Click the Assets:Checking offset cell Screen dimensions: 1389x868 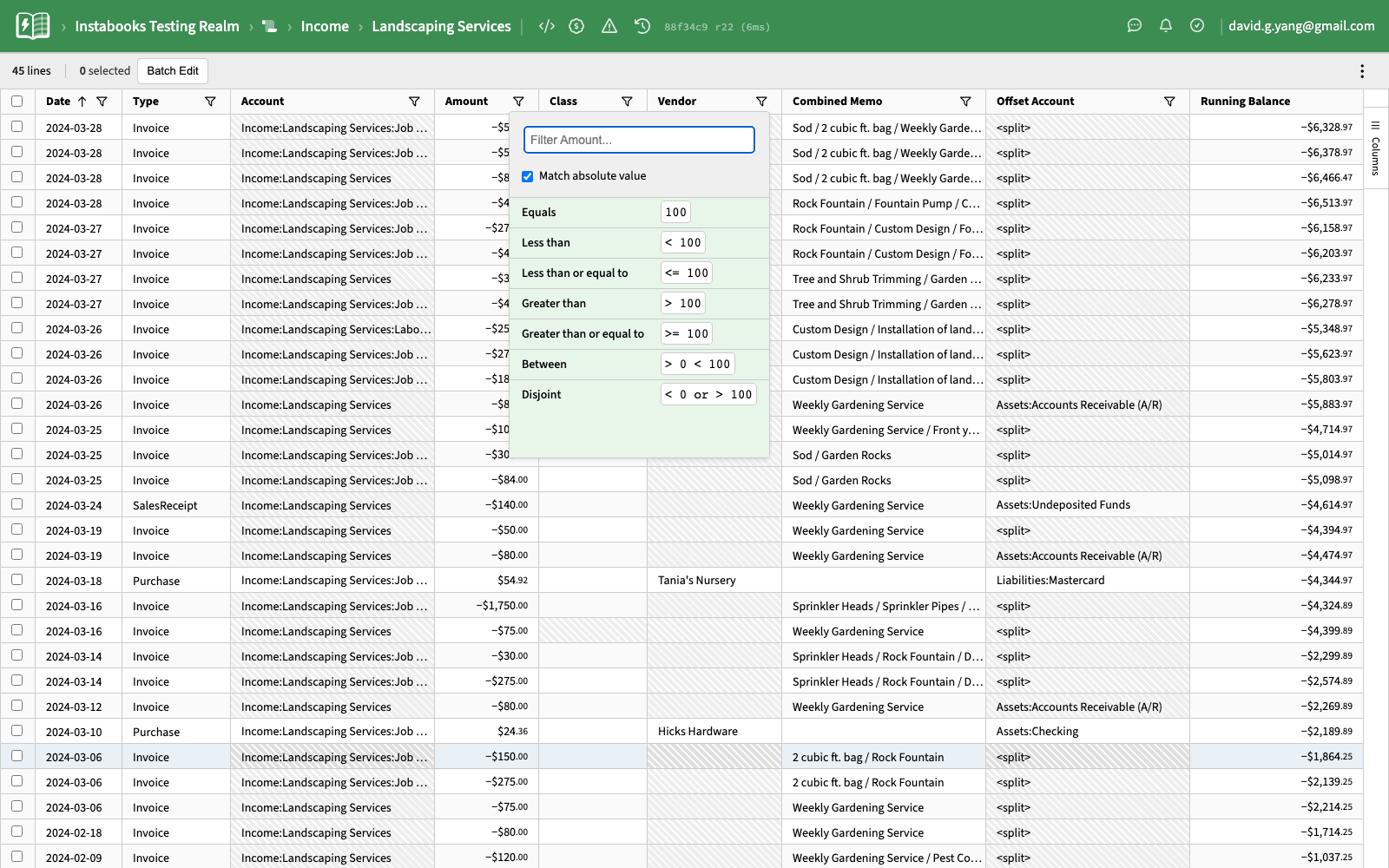pos(1087,732)
